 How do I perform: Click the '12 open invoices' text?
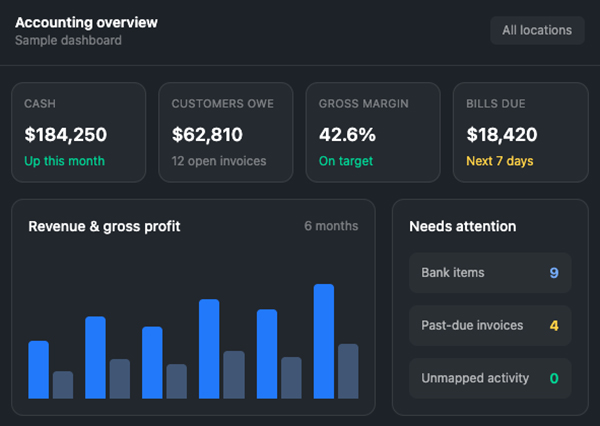[x=218, y=161]
